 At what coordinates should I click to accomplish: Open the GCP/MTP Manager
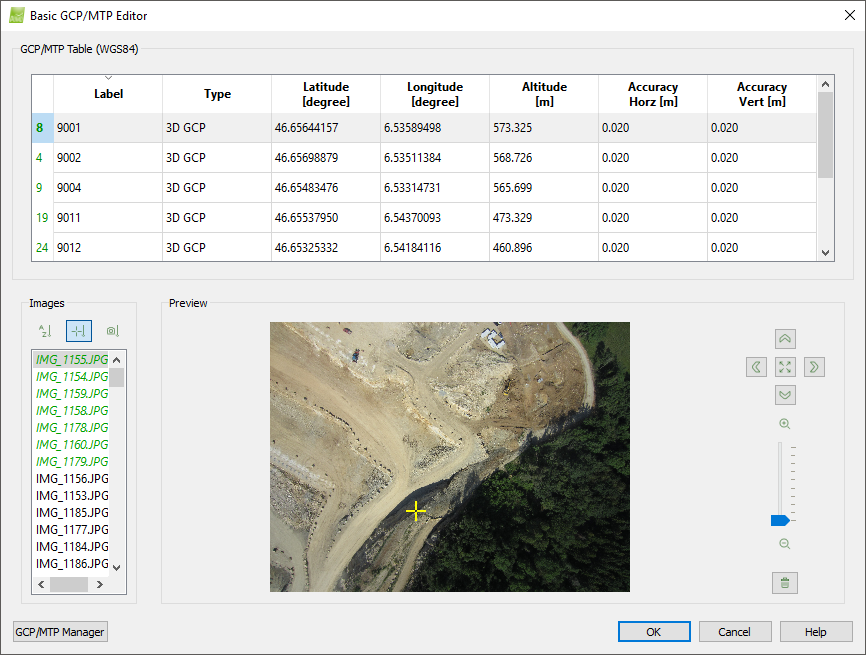click(x=60, y=631)
